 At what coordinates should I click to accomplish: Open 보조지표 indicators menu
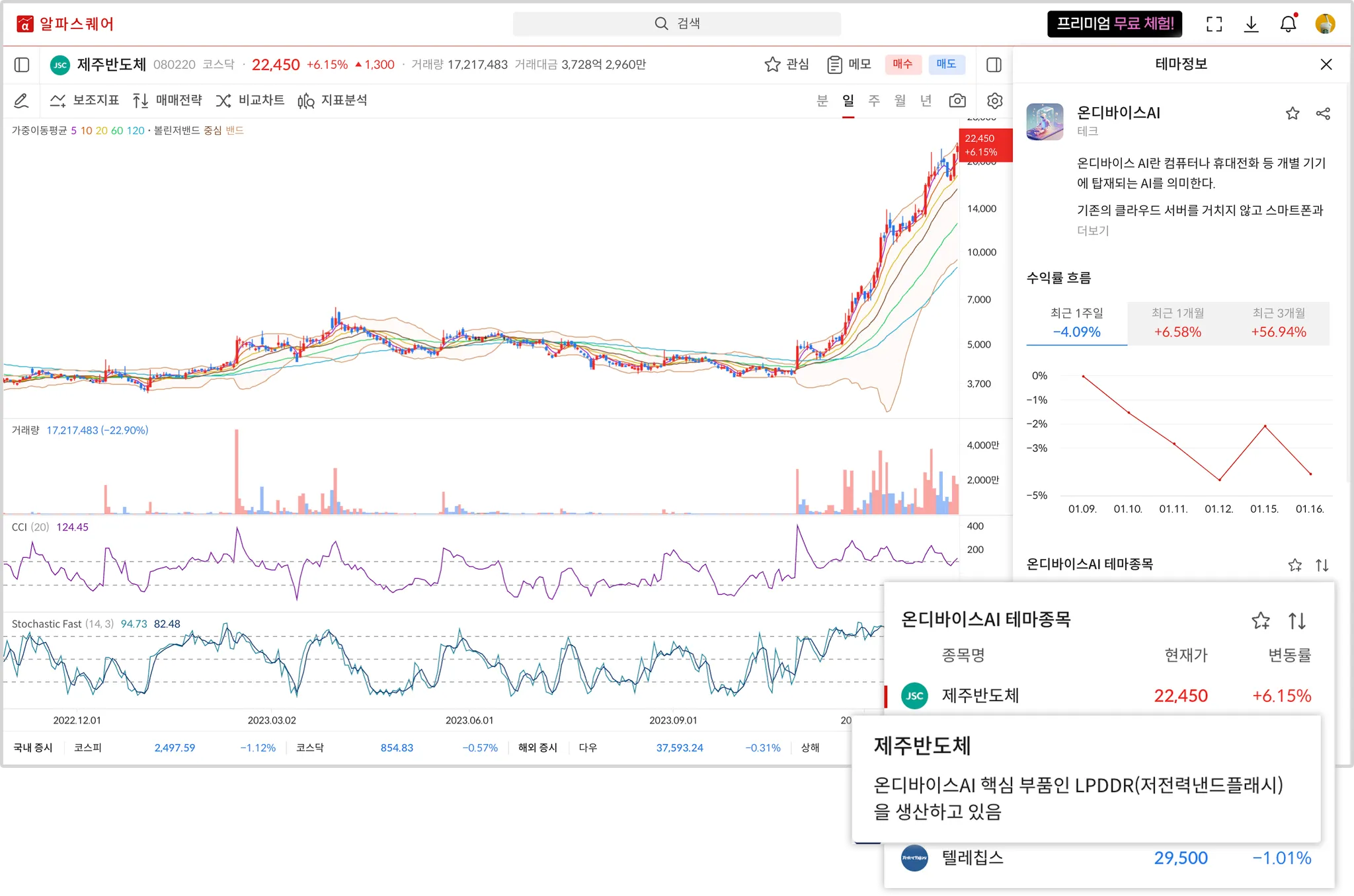pyautogui.click(x=85, y=100)
